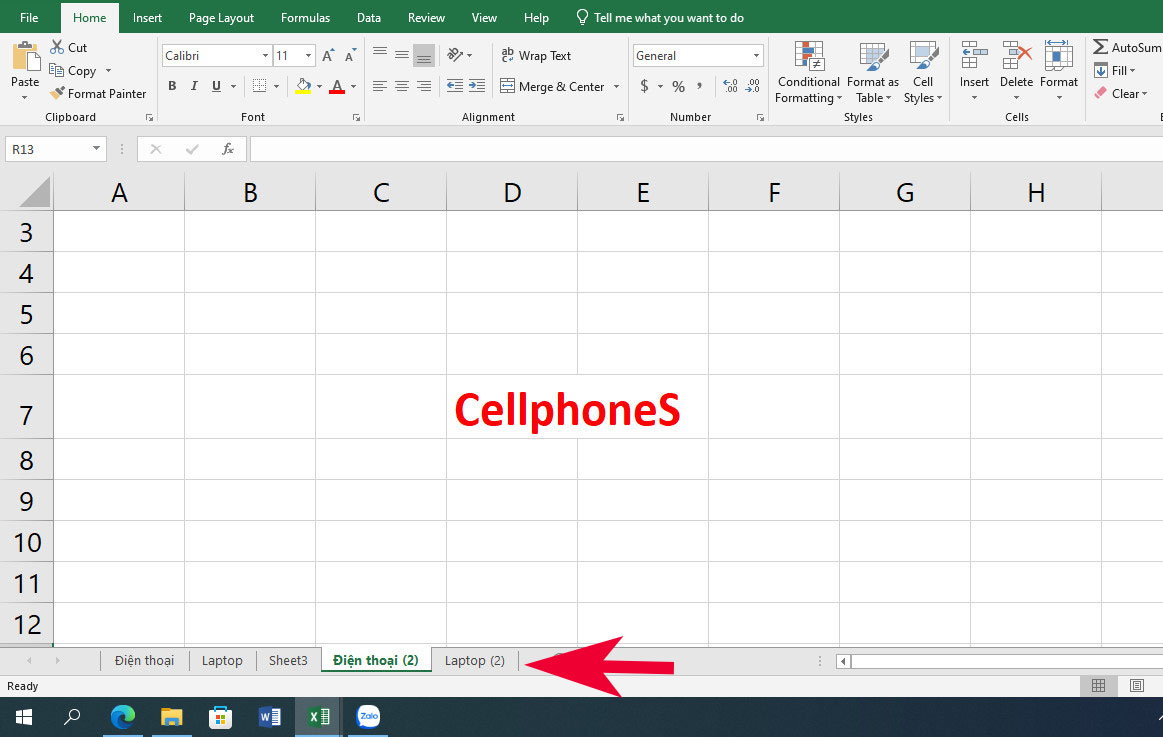This screenshot has height=737, width=1163.
Task: Switch to the Page Layout ribbon tab
Action: [x=221, y=18]
